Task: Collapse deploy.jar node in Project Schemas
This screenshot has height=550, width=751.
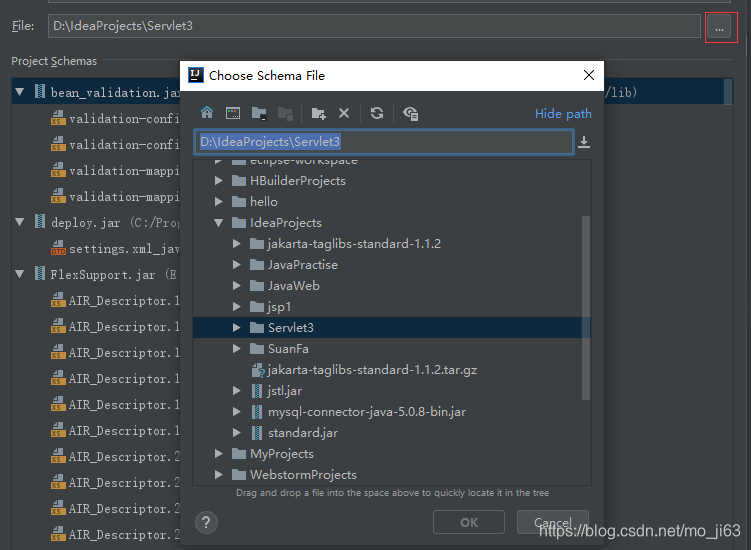Action: coord(20,222)
